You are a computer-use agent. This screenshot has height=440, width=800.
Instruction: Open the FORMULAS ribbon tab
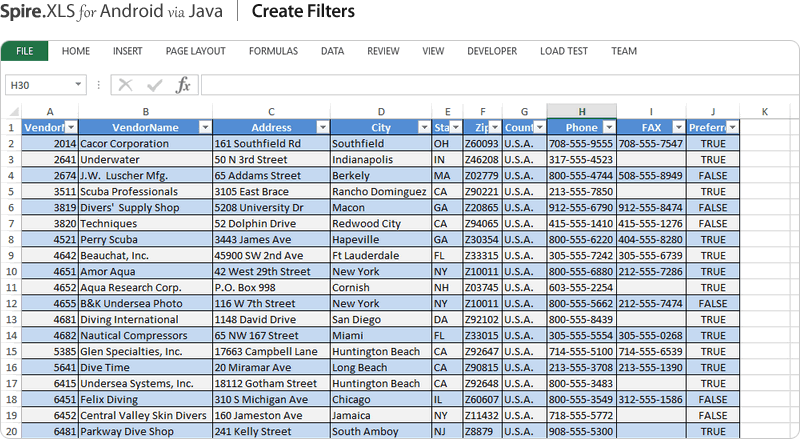click(273, 51)
